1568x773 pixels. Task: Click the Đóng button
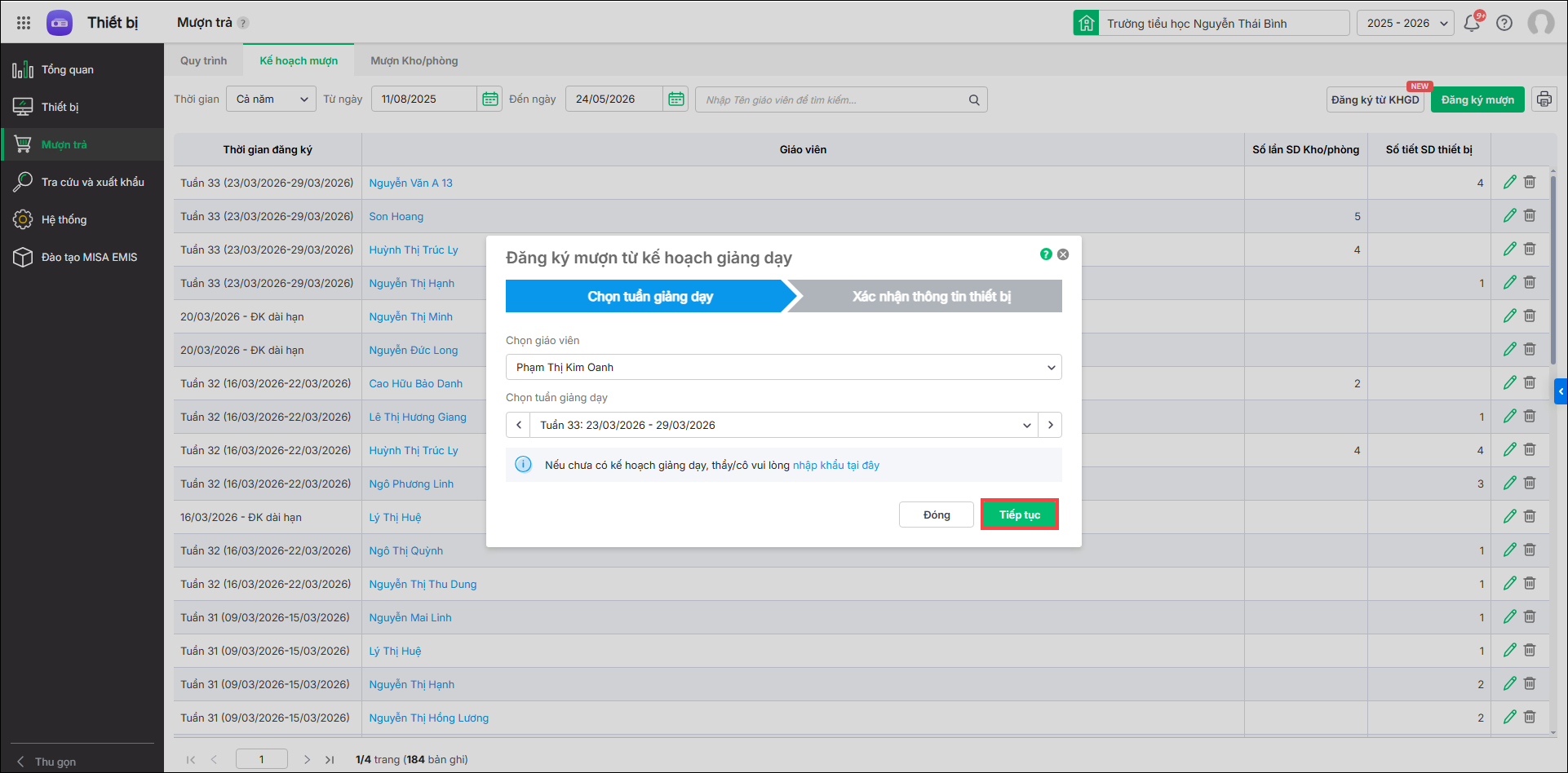[x=937, y=515]
